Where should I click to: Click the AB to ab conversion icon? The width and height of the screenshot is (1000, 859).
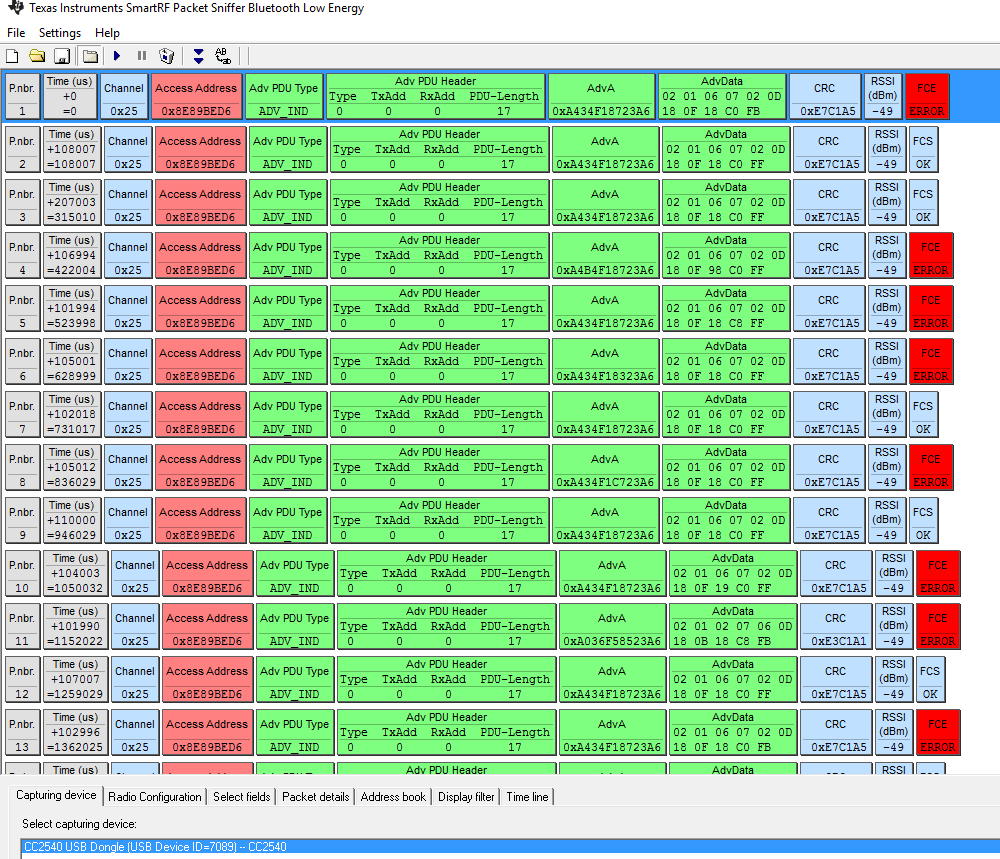223,56
